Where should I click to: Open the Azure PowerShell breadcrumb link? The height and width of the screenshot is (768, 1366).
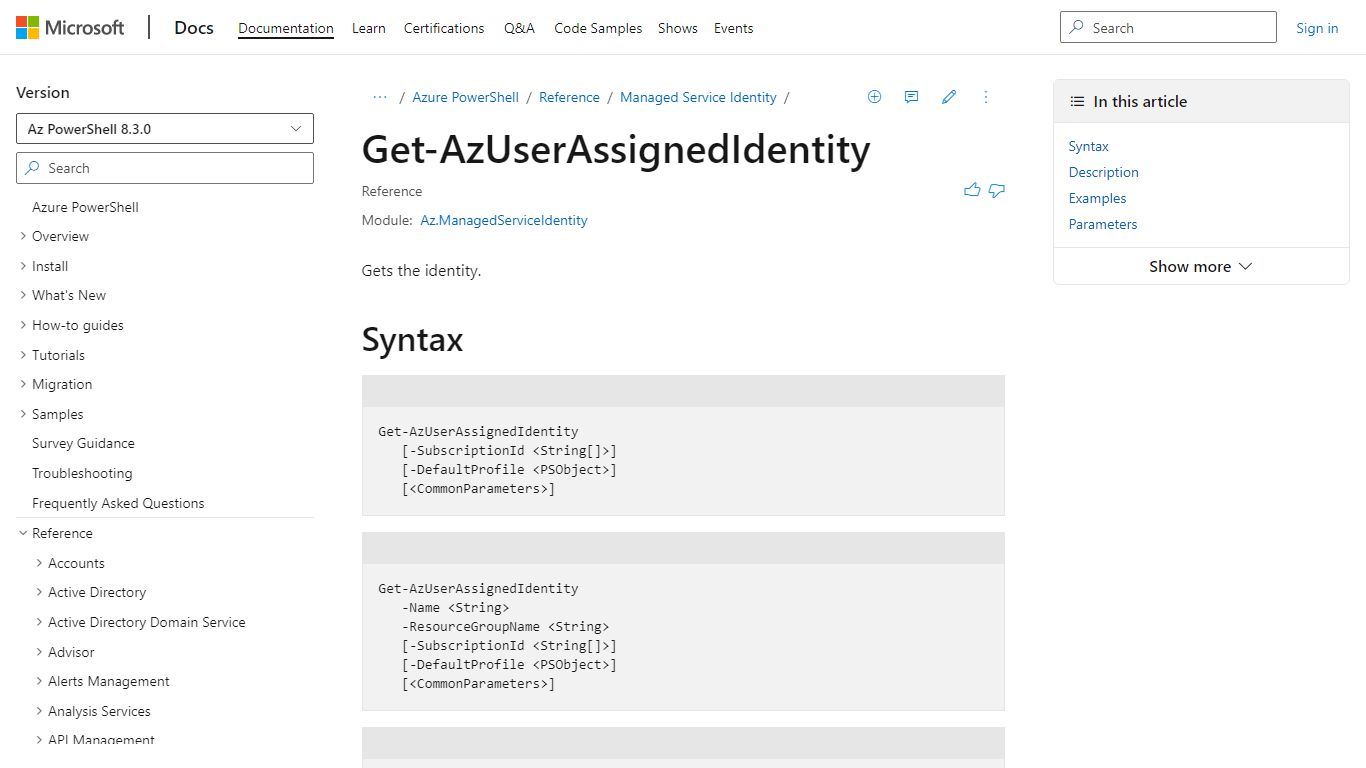click(466, 97)
